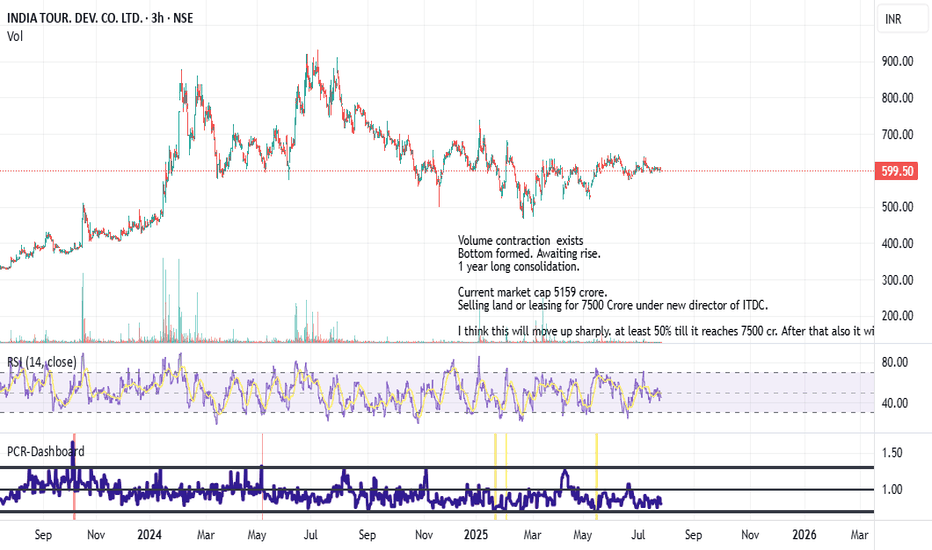Select the PCR-Dashboard indicator legend
This screenshot has height=550, width=932.
click(46, 451)
